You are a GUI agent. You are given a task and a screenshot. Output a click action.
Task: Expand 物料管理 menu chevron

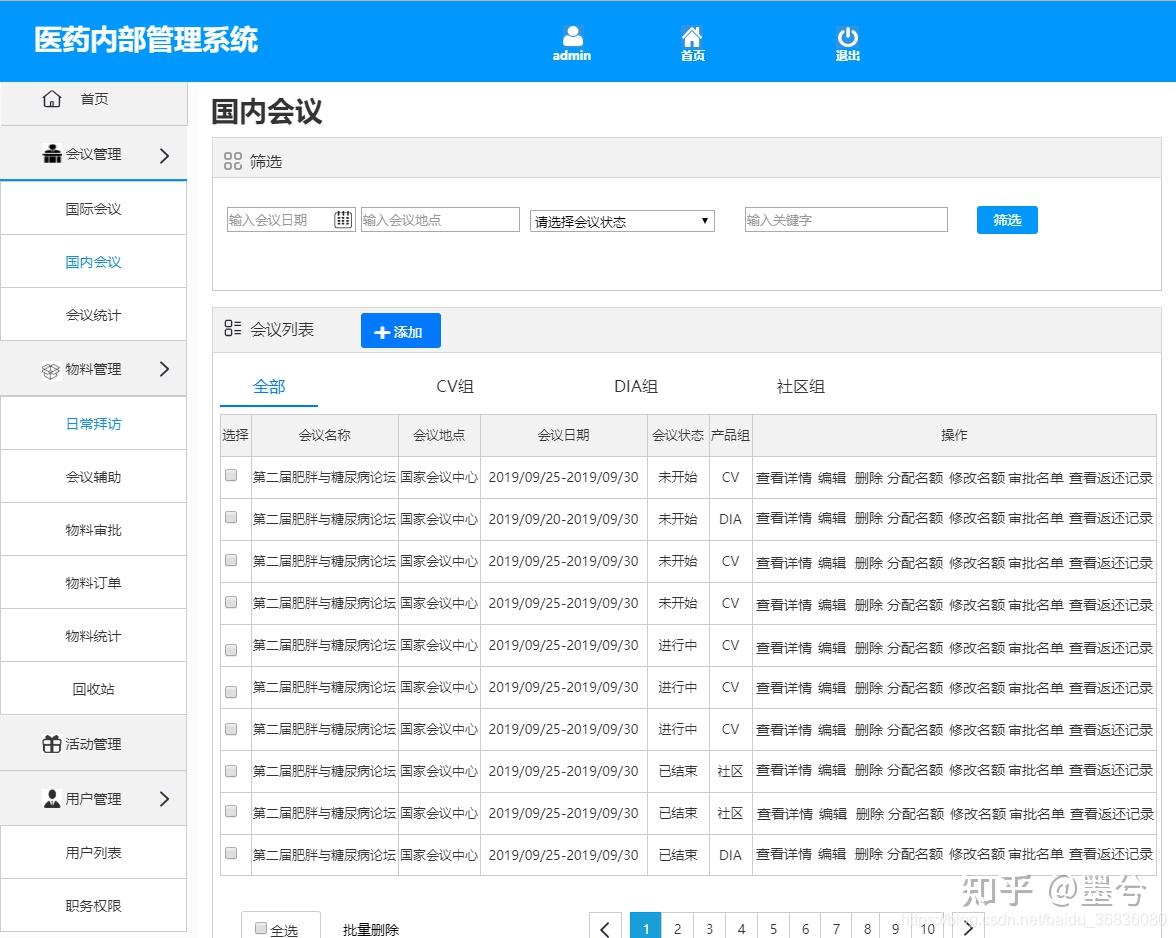164,369
